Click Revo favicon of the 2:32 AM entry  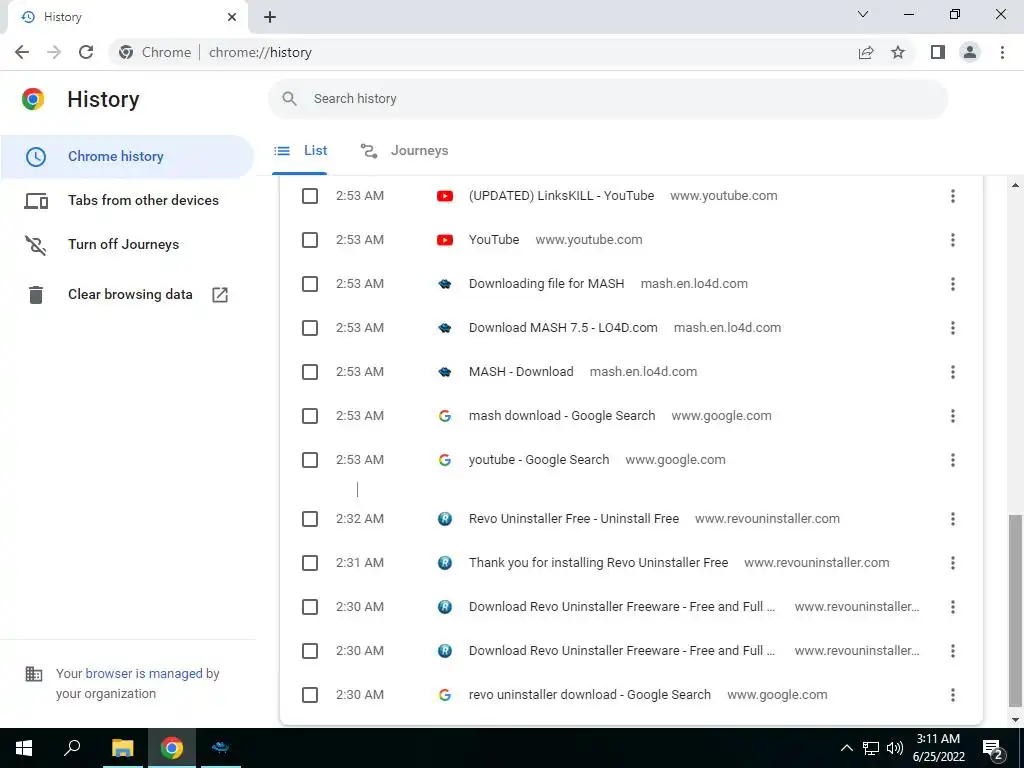pos(445,519)
